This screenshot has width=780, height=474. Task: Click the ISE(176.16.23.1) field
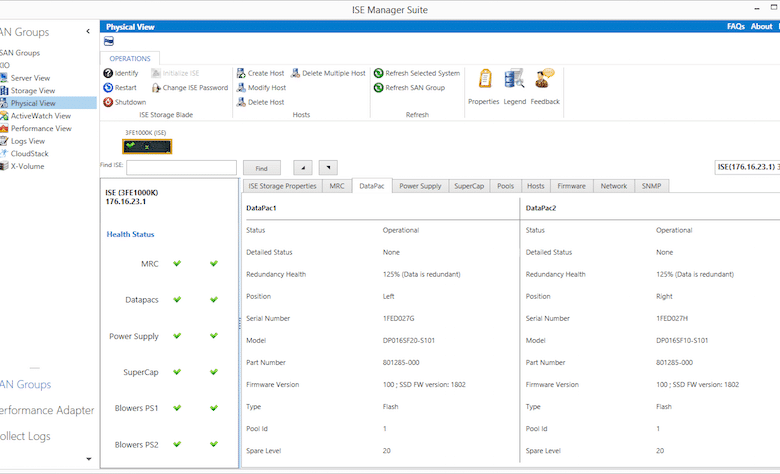748,167
